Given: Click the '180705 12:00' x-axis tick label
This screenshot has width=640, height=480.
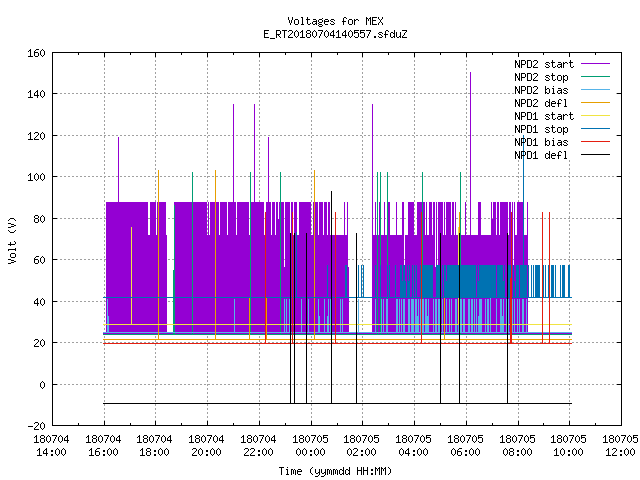Looking at the screenshot, I should point(620,446).
